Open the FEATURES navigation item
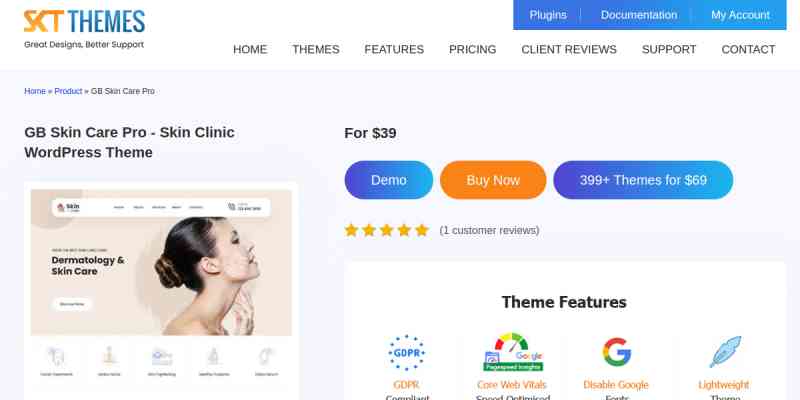The image size is (800, 400). pos(394,49)
